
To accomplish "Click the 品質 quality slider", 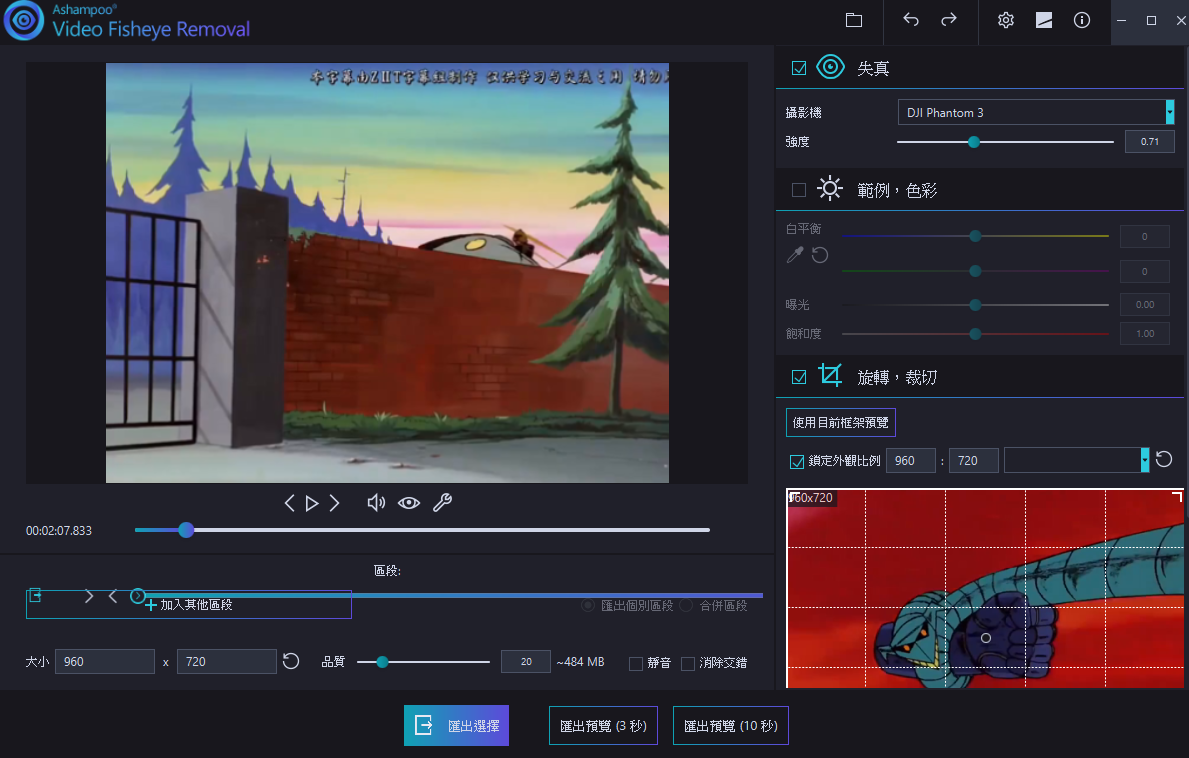I will click(423, 662).
